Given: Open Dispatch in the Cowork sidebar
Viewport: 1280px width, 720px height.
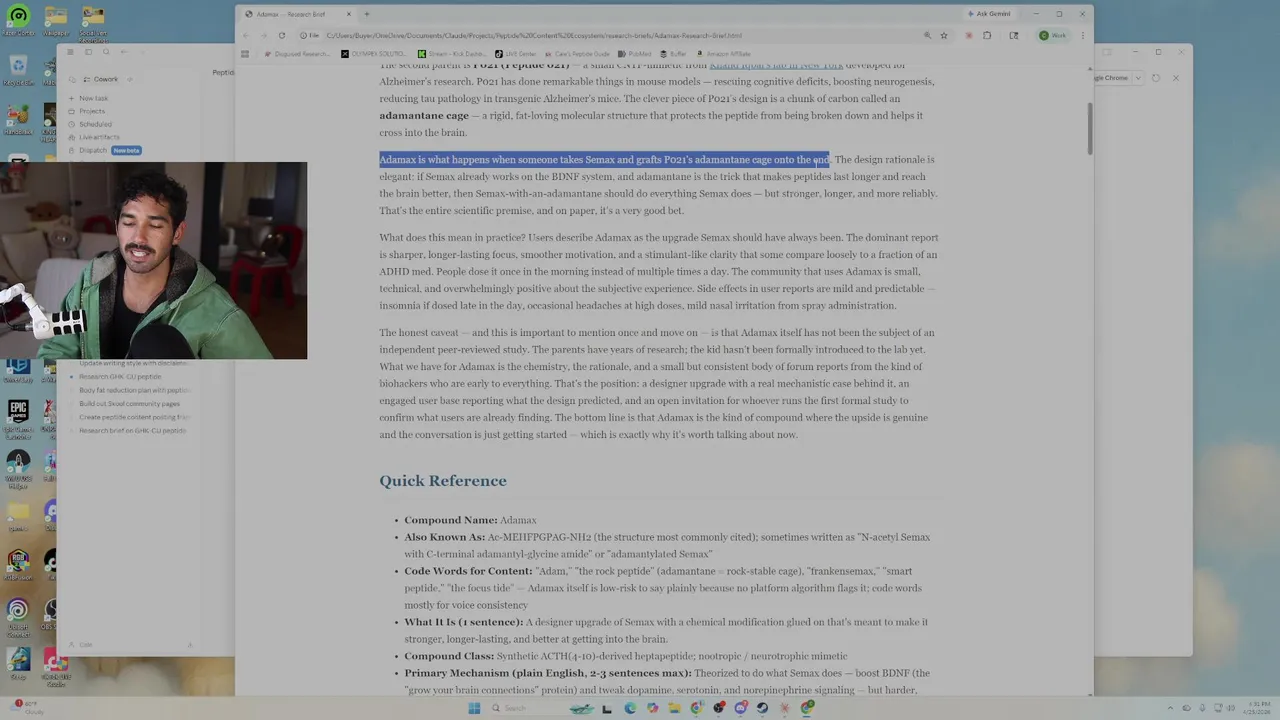Looking at the screenshot, I should coord(104,150).
